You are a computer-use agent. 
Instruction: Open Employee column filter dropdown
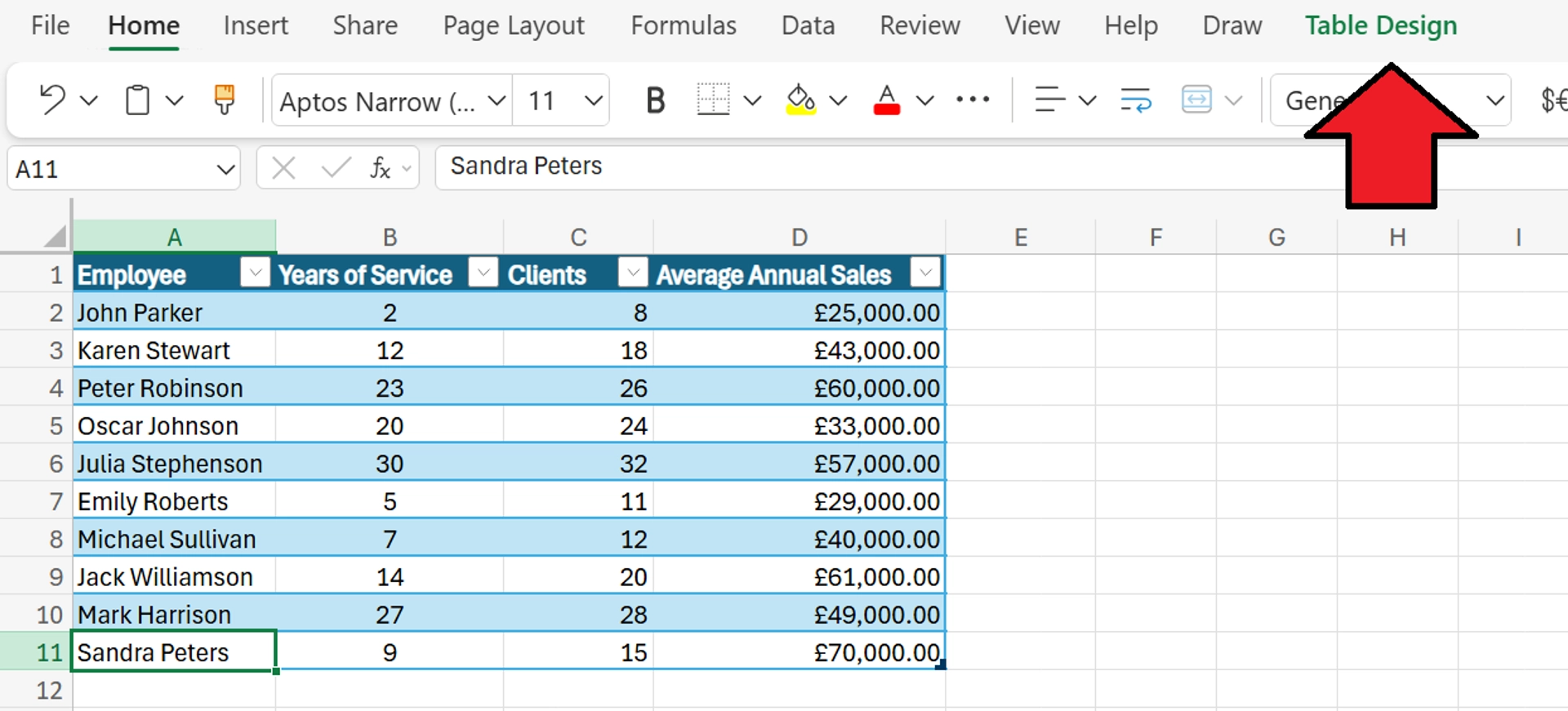click(255, 273)
